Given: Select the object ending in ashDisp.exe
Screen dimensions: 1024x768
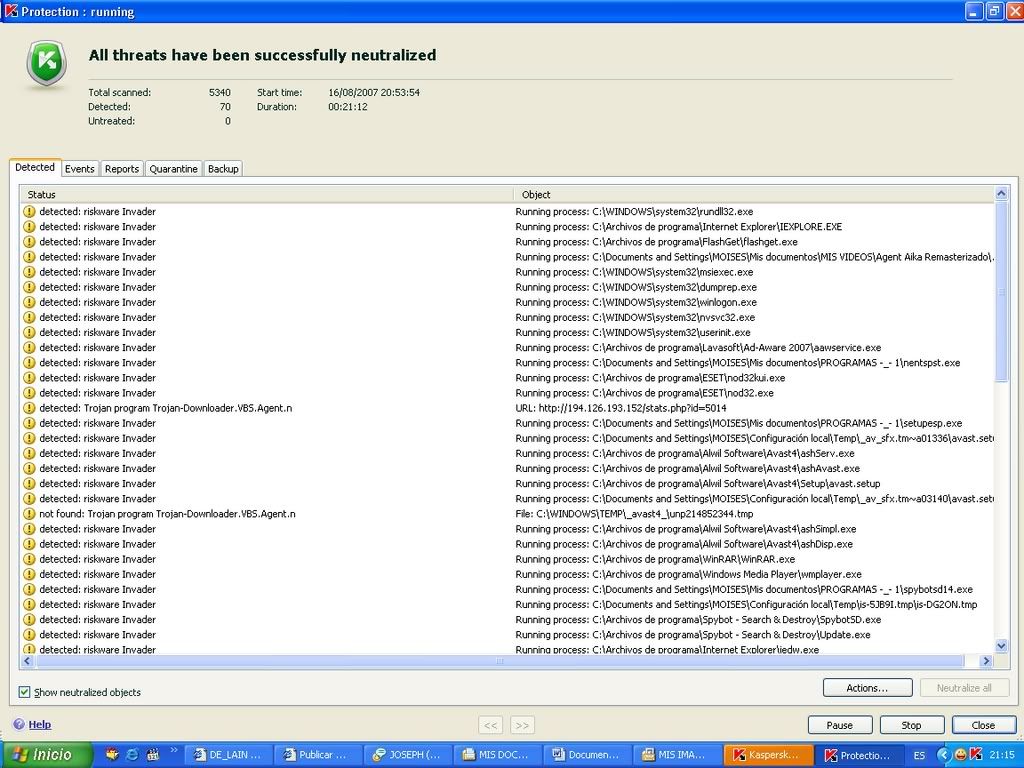Looking at the screenshot, I should click(684, 544).
